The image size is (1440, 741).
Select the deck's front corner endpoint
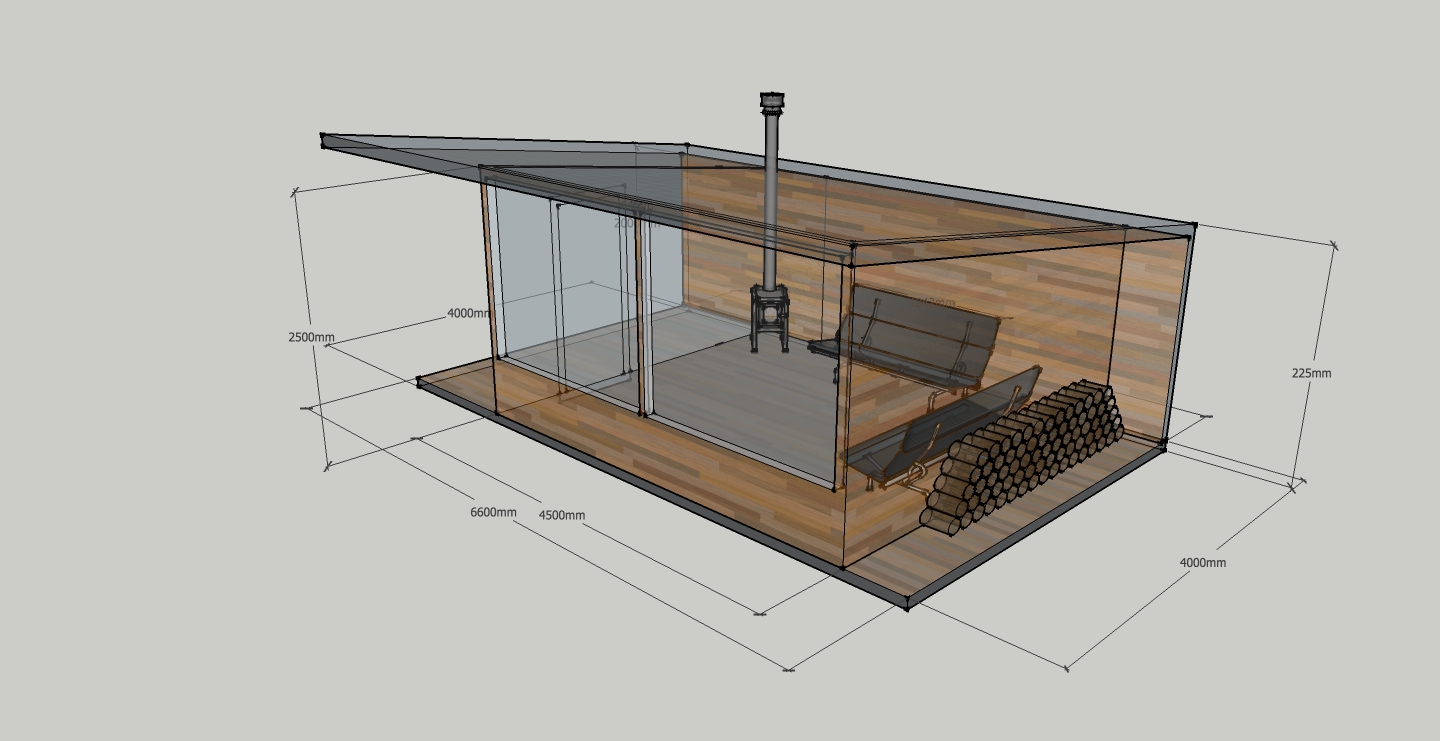coord(907,605)
